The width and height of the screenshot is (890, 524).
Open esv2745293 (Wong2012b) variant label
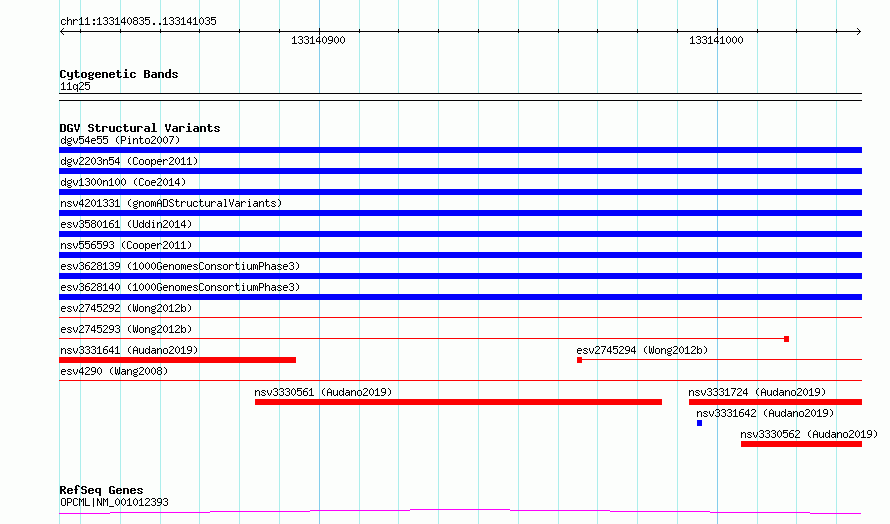126,329
